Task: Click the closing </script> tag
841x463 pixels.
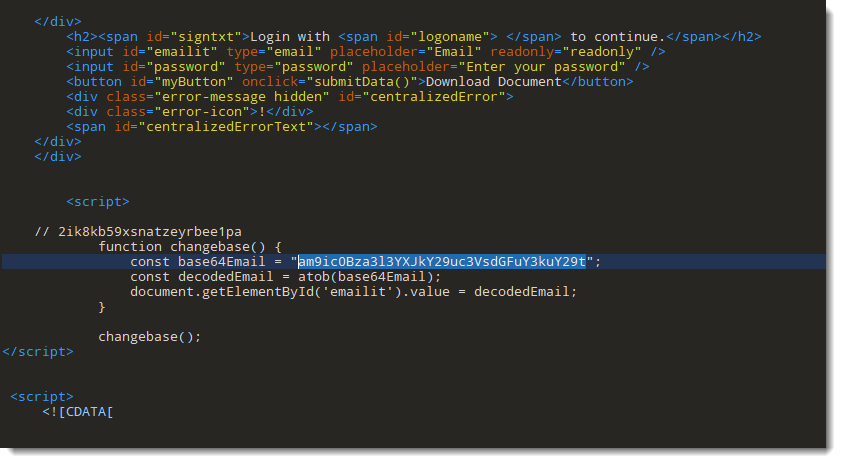Action: tap(38, 352)
